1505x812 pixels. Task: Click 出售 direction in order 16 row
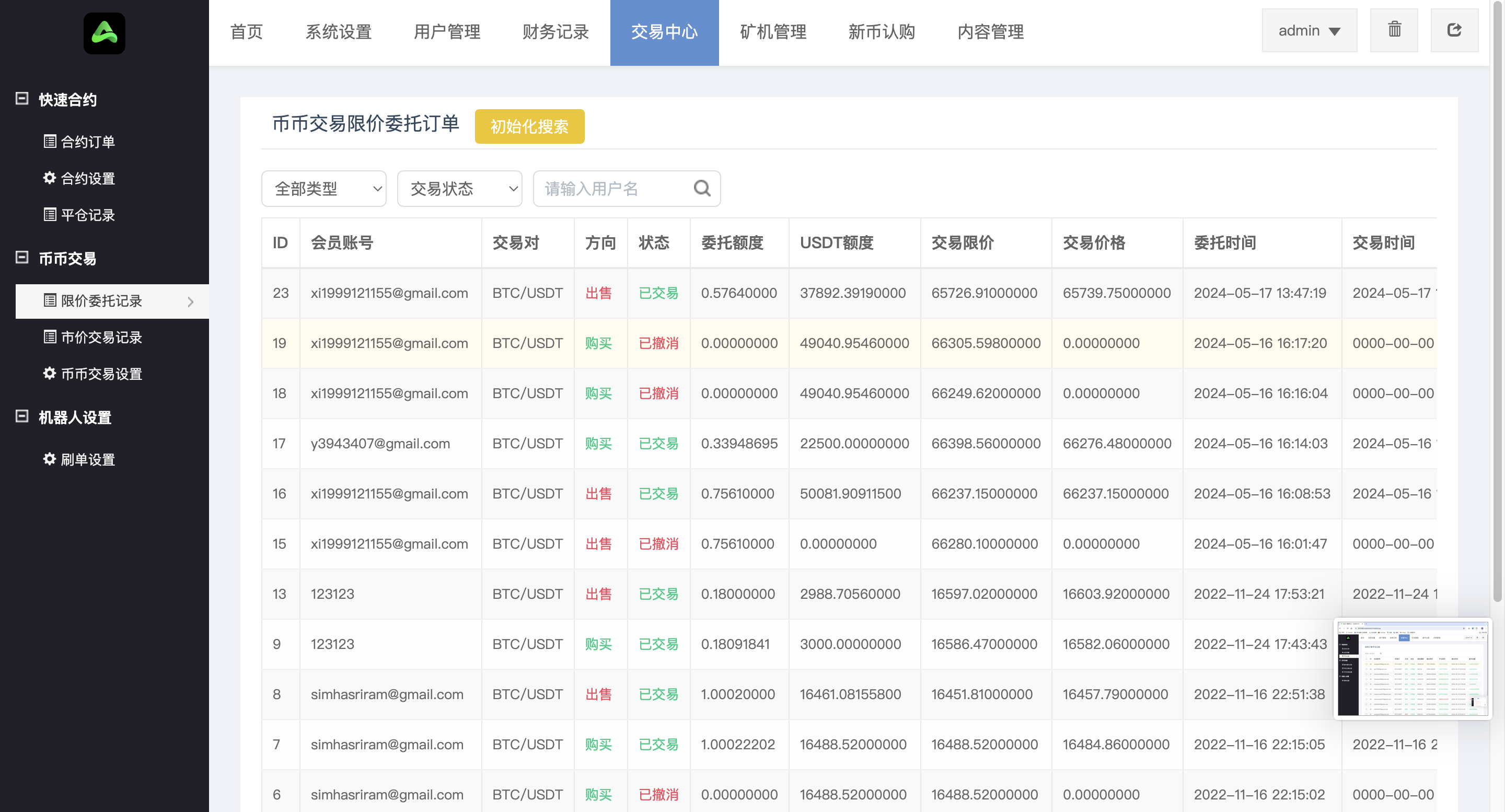[x=598, y=494]
